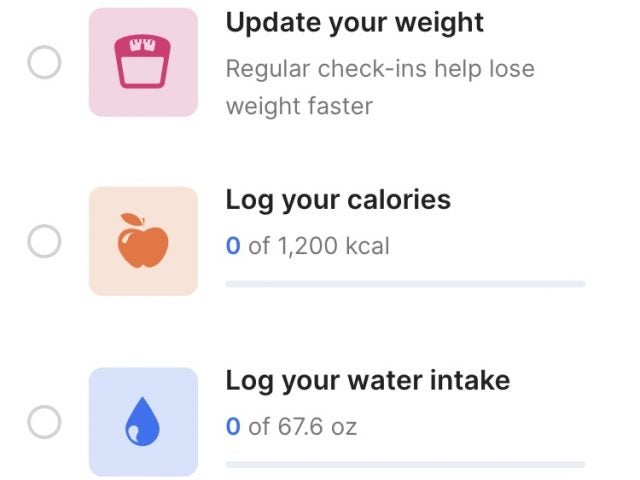Click the blue 0 in calories count
Image resolution: width=640 pixels, height=480 pixels.
pyautogui.click(x=233, y=246)
